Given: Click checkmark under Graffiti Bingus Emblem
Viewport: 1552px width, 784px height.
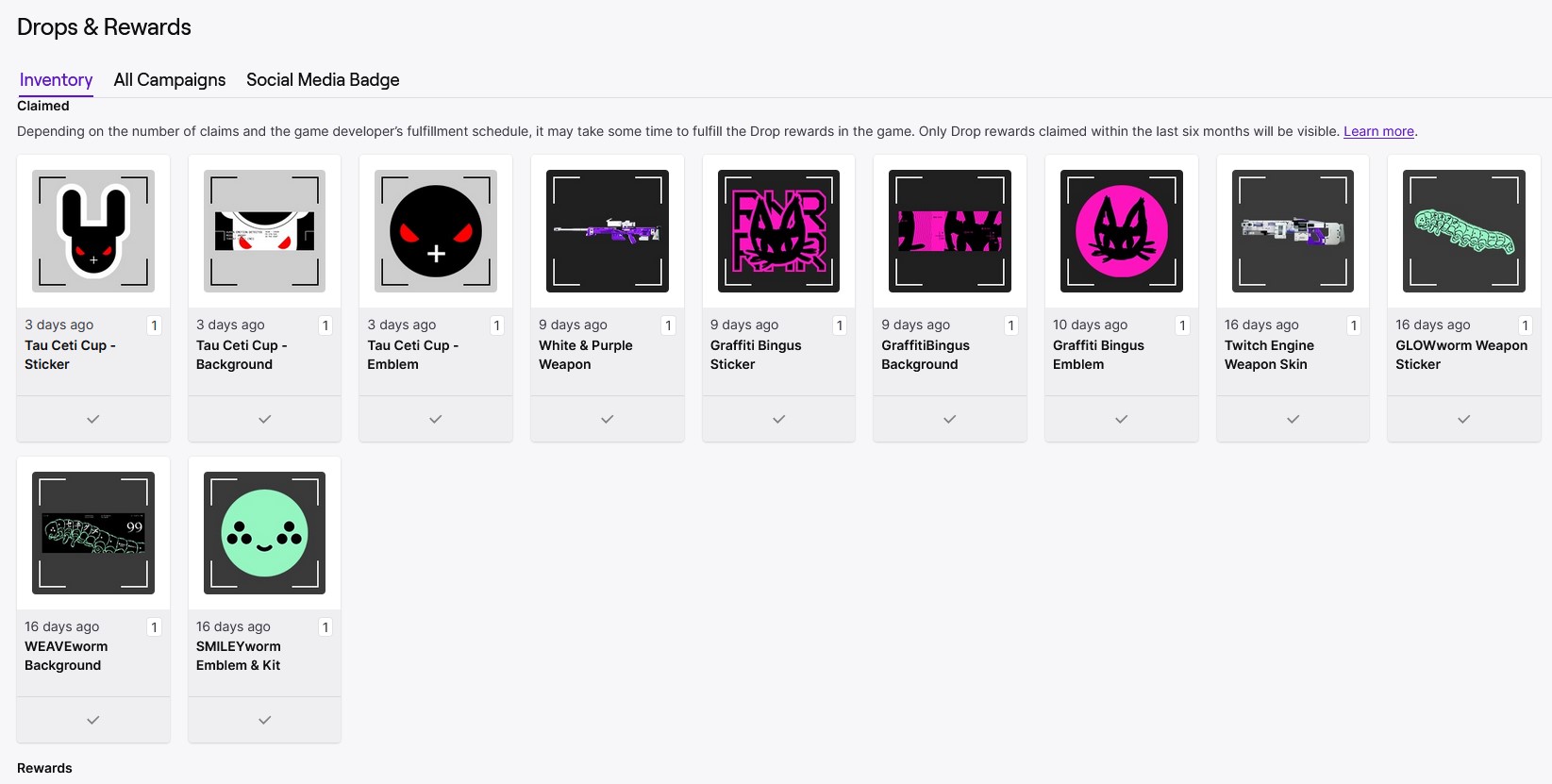Looking at the screenshot, I should point(1121,419).
